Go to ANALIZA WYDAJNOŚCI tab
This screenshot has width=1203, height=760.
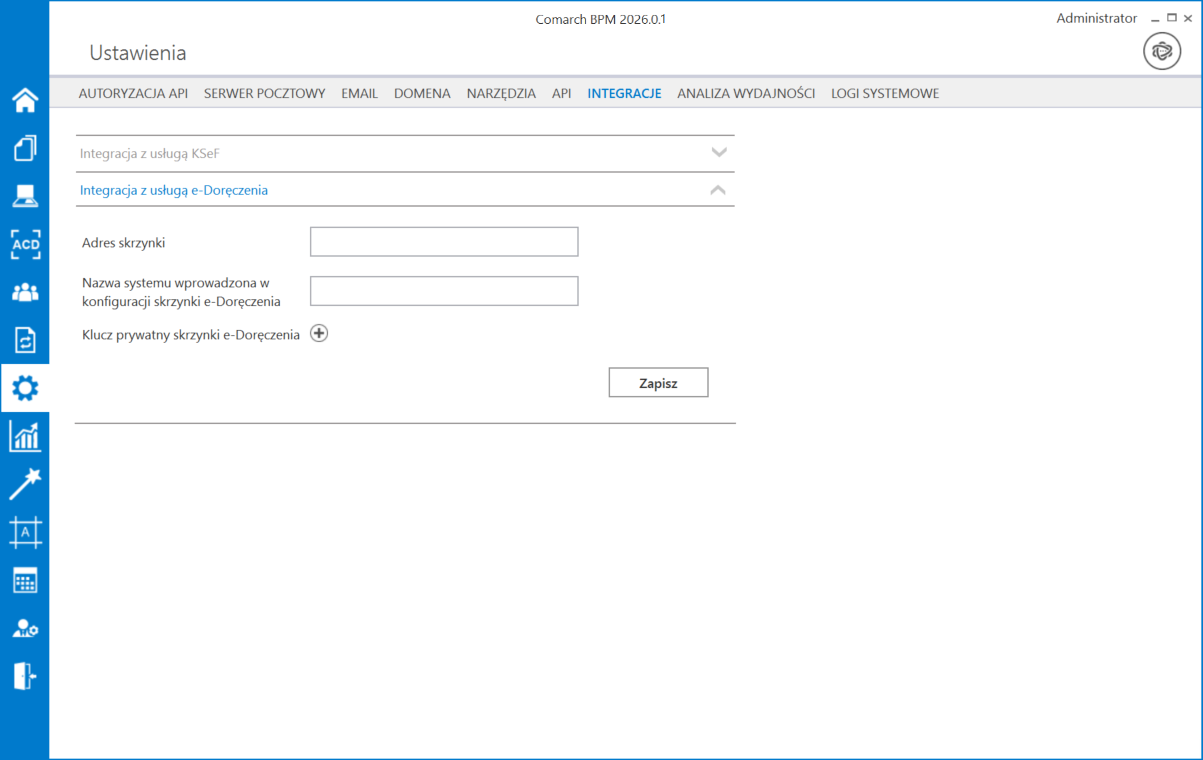(745, 93)
